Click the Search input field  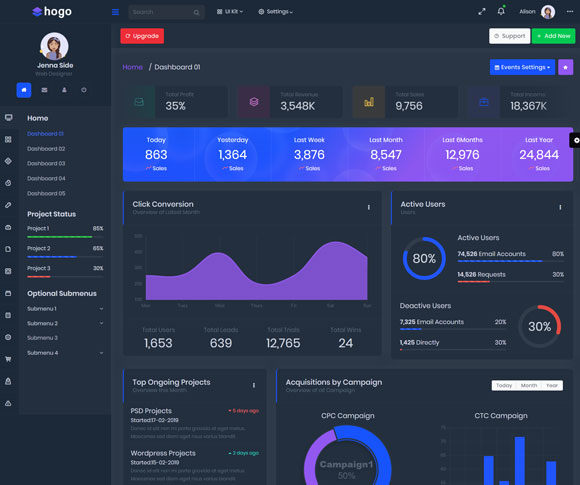(166, 12)
